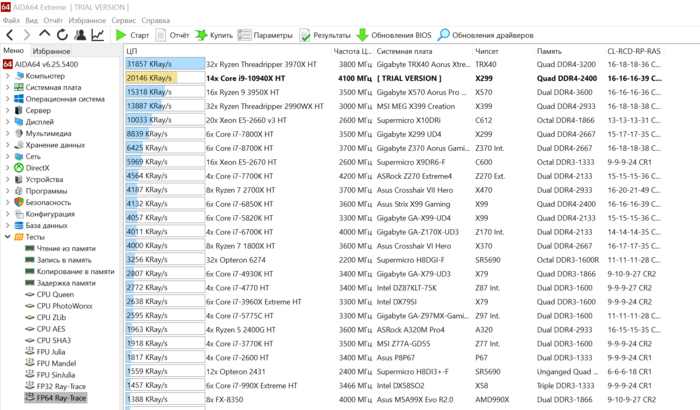This screenshot has width=700, height=410.
Task: Select the FP32 Ray-Trace benchmark icon
Action: click(x=29, y=386)
